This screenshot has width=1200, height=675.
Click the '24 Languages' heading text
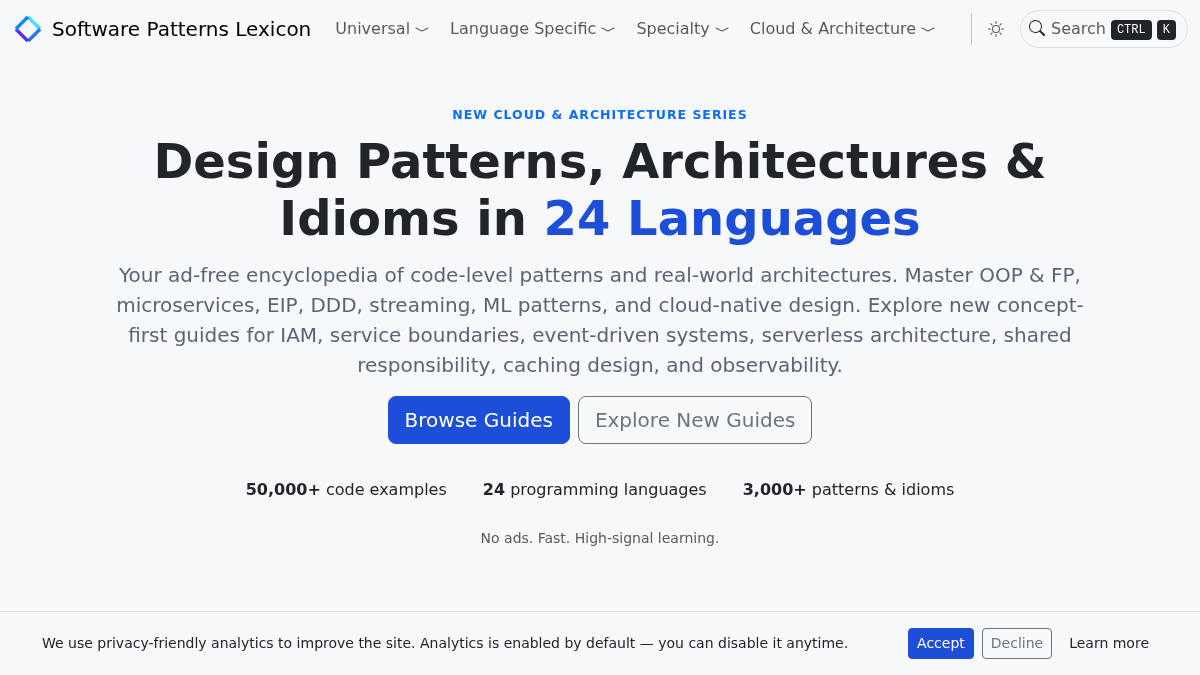tap(732, 219)
